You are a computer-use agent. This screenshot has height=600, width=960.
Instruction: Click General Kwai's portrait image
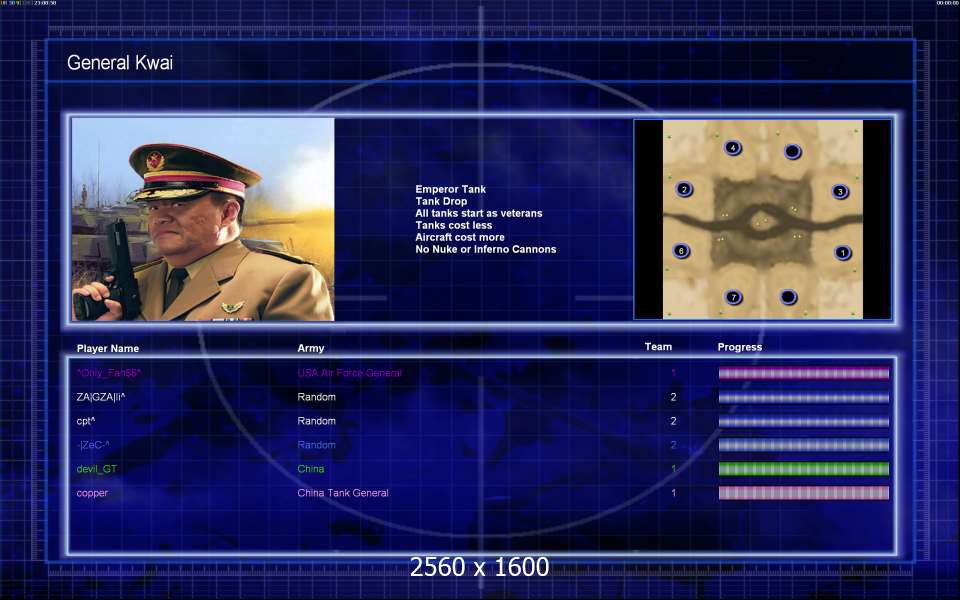click(x=203, y=219)
